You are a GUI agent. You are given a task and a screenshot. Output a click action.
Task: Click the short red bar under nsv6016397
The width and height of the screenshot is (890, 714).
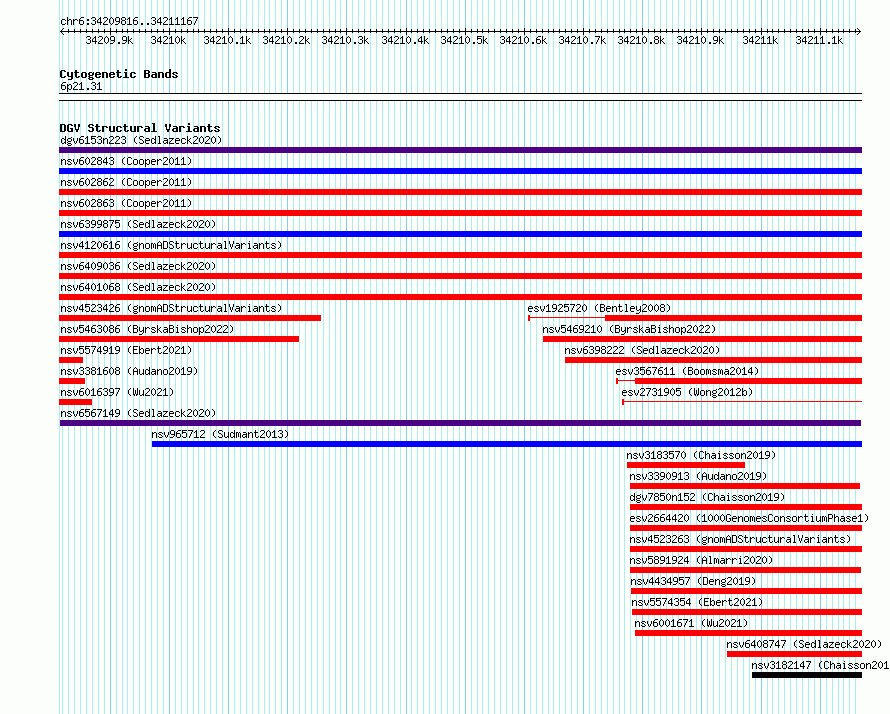[x=75, y=402]
